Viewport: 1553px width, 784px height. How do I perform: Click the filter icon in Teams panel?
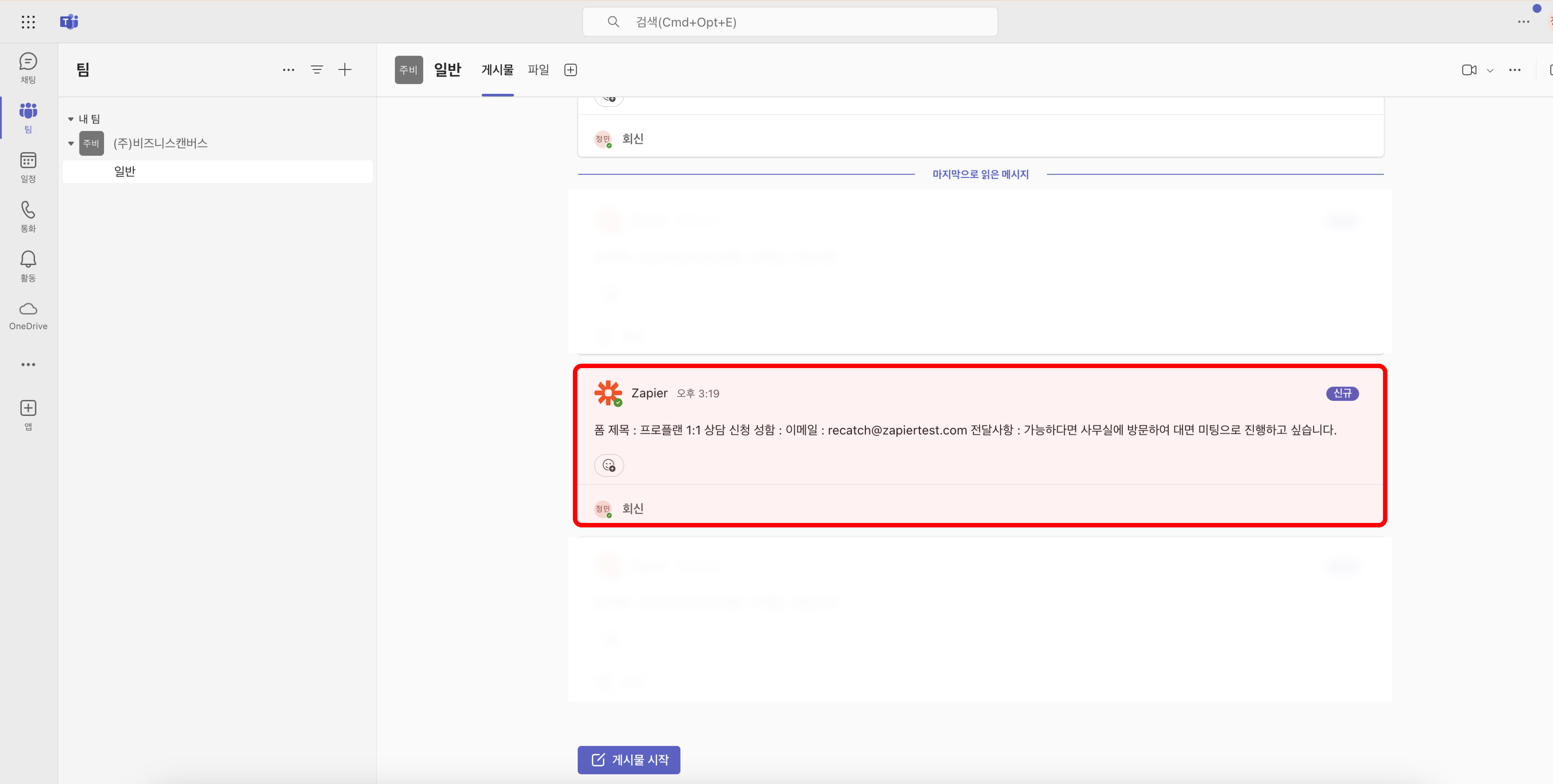[x=316, y=70]
